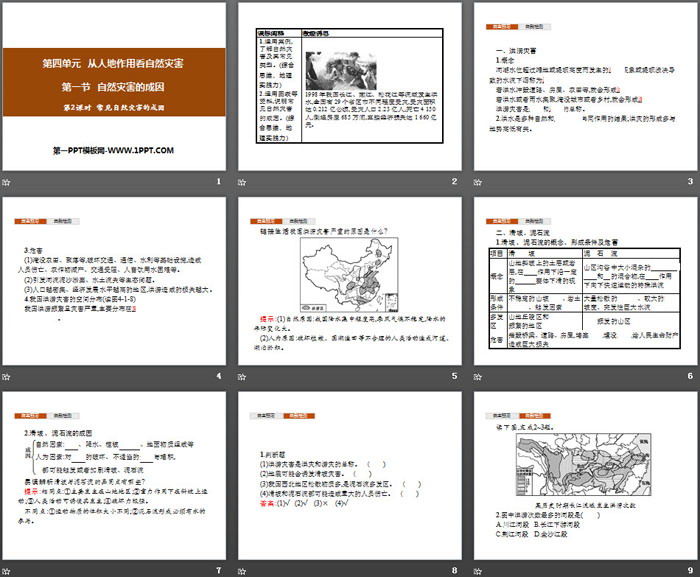Click the orange tab on slide 6
This screenshot has height=577, width=700.
point(502,221)
